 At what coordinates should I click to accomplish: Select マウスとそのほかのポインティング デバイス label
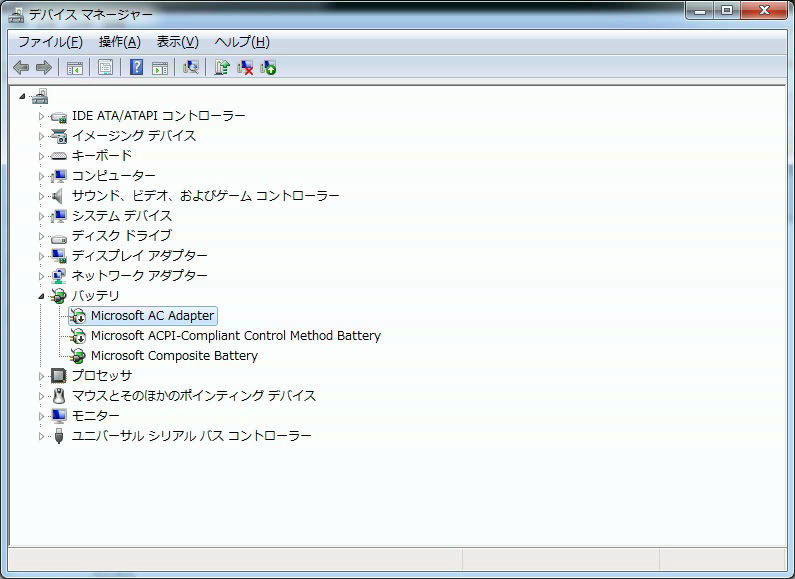[194, 395]
